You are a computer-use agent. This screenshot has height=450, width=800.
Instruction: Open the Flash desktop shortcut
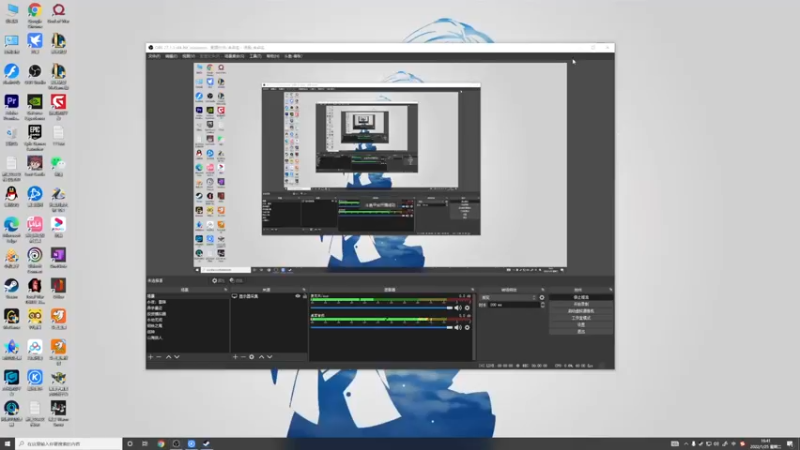click(11, 74)
